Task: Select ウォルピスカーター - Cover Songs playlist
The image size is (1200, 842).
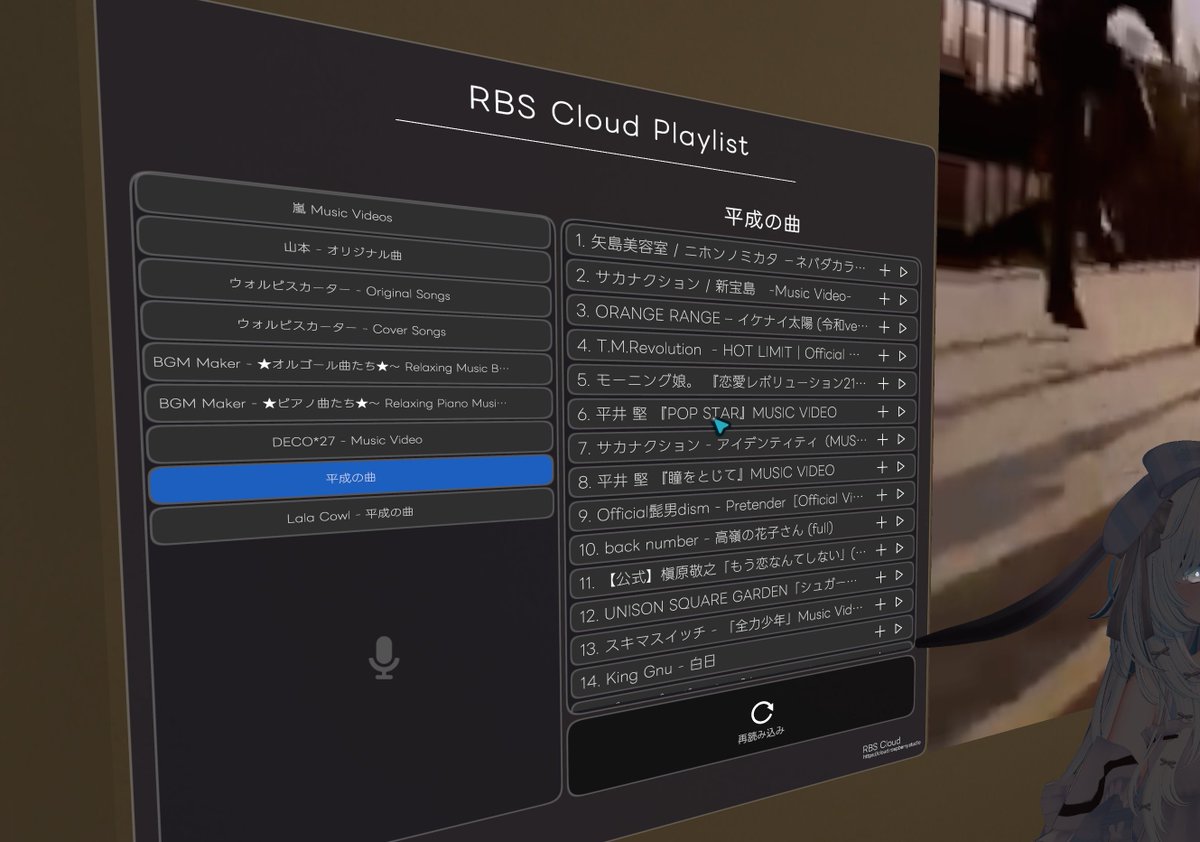Action: coord(347,327)
